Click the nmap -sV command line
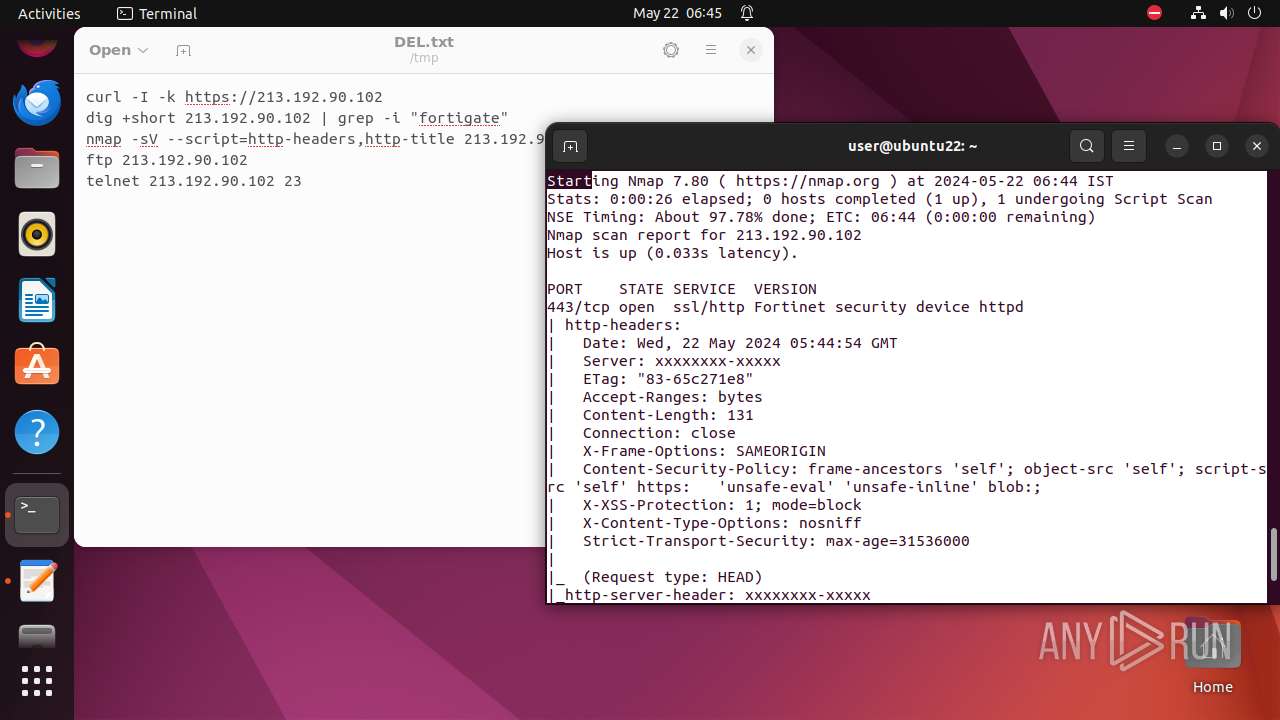Viewport: 1280px width, 720px height. coord(316,139)
